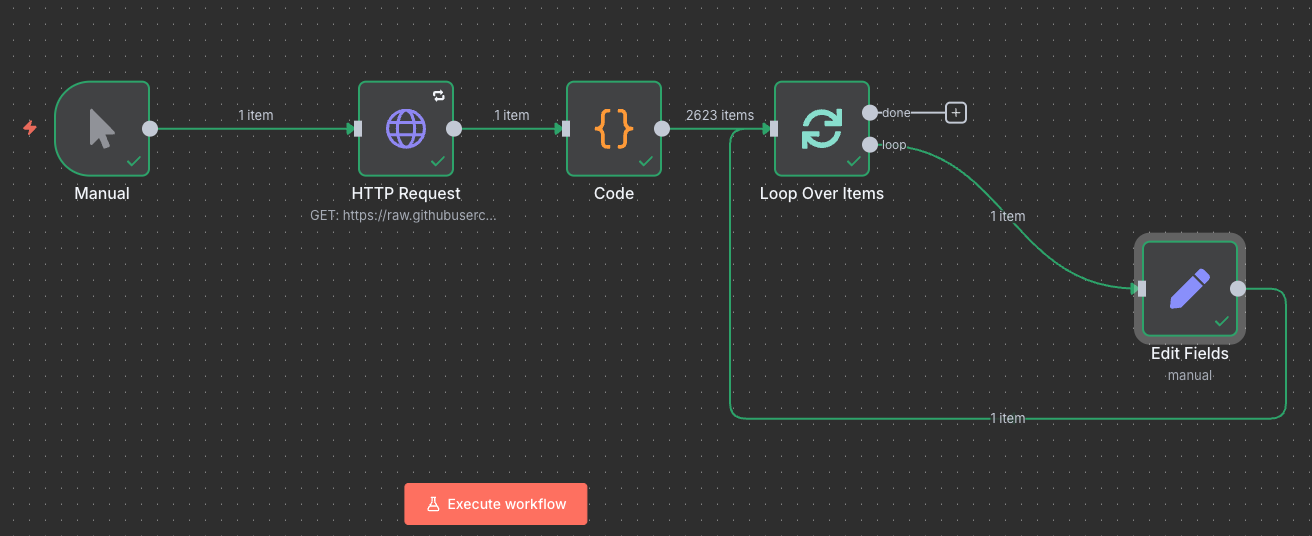This screenshot has width=1312, height=536.
Task: Click the "Manual" node label
Action: [x=102, y=193]
